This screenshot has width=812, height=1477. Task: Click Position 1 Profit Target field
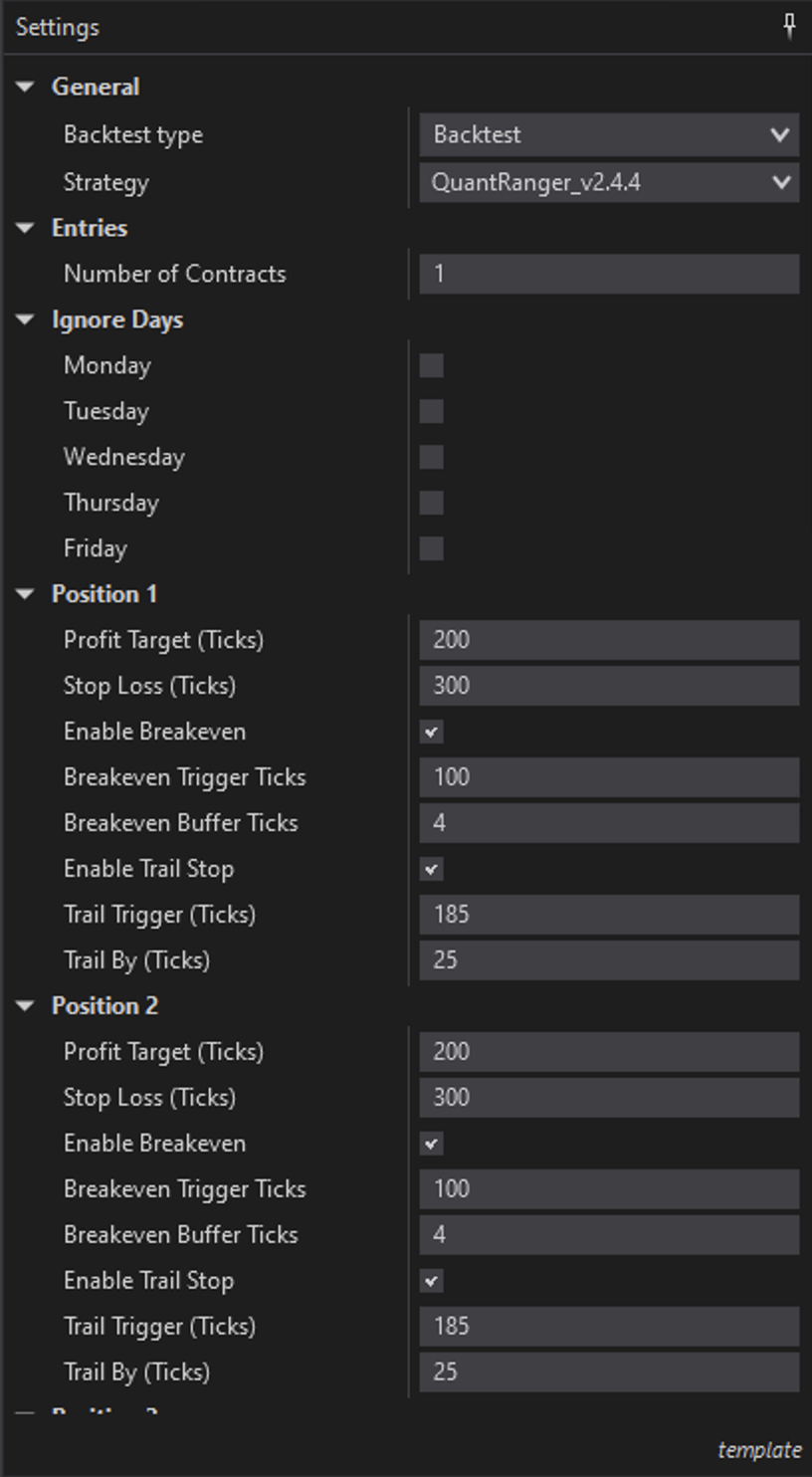click(x=609, y=640)
